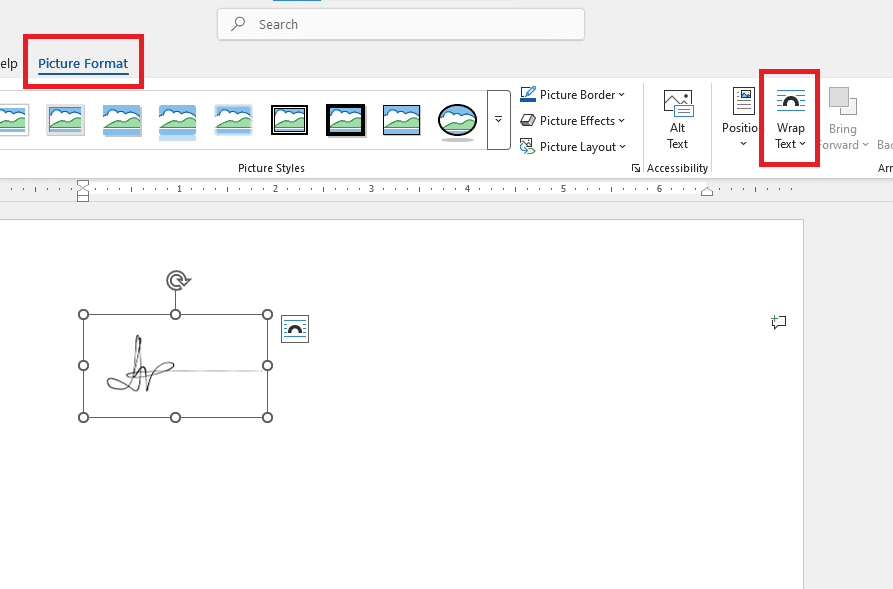
Task: Apply the Double Frame Black picture style
Action: pos(289,120)
